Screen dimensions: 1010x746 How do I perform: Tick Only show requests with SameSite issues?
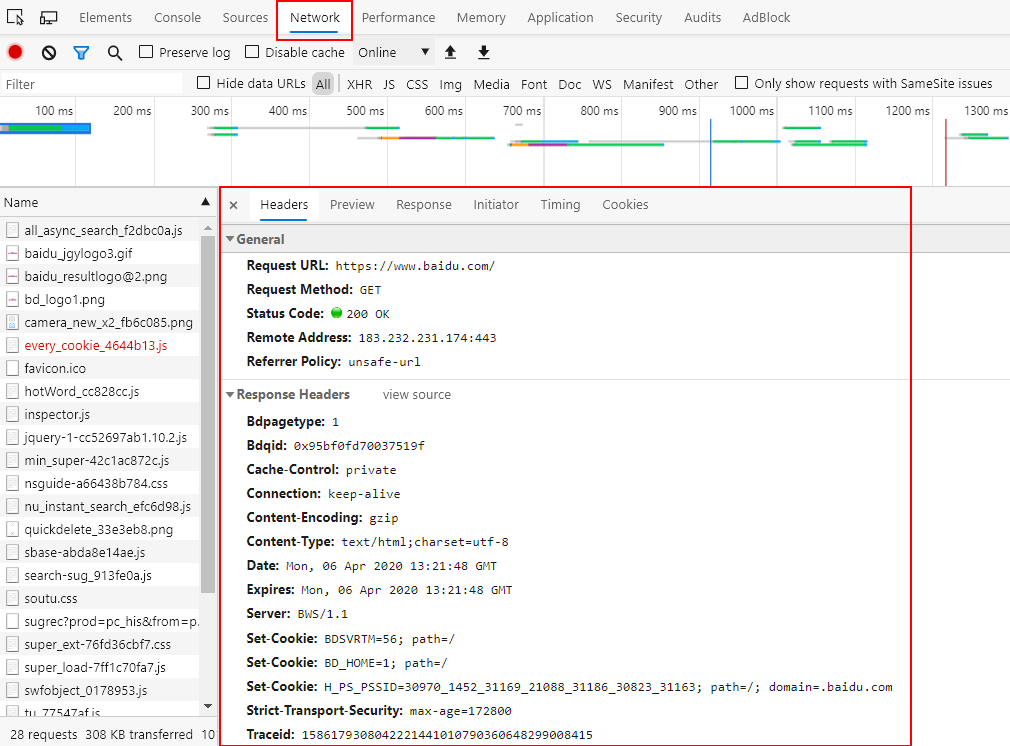point(741,82)
